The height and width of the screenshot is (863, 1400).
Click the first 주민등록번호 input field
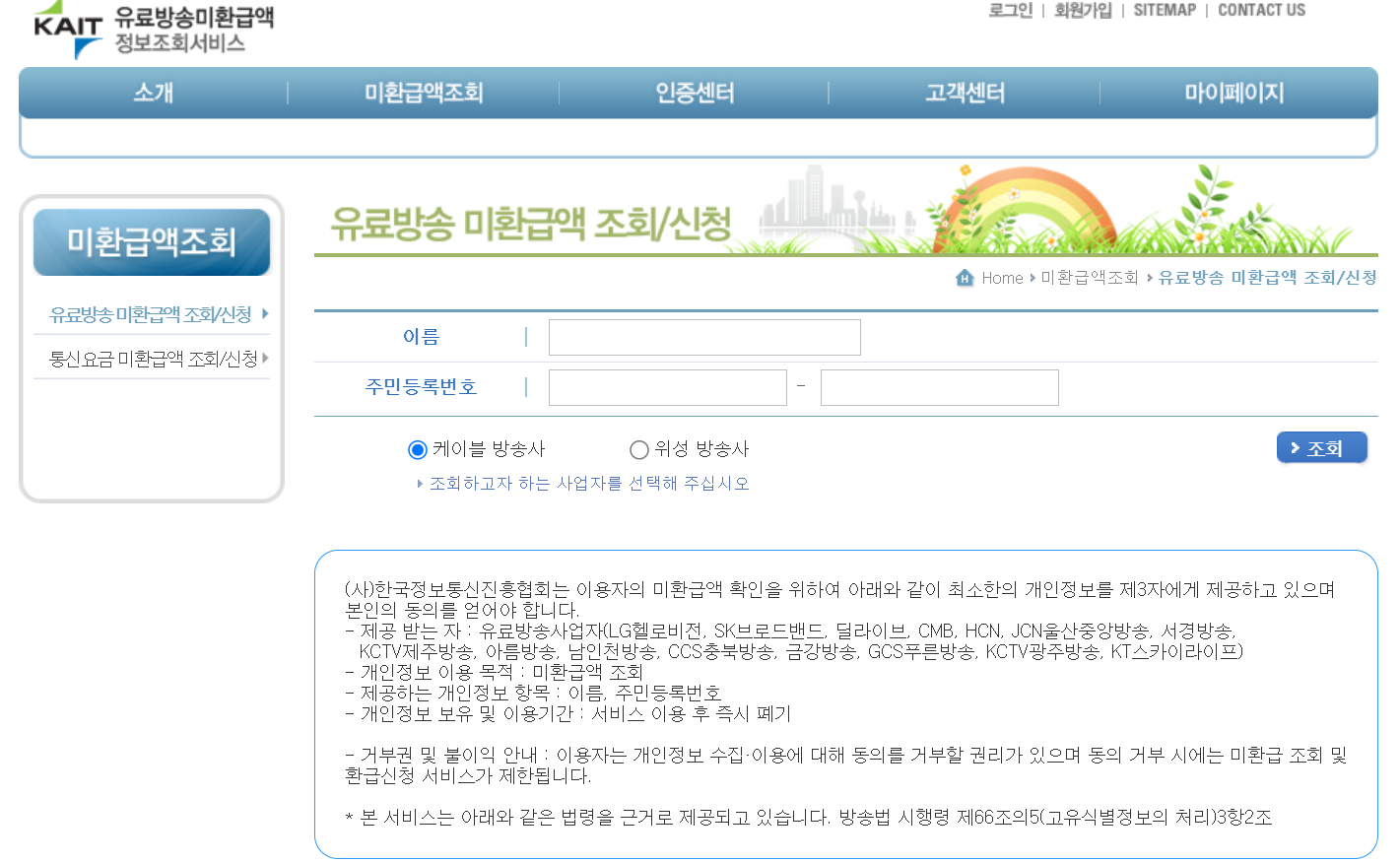[x=668, y=387]
